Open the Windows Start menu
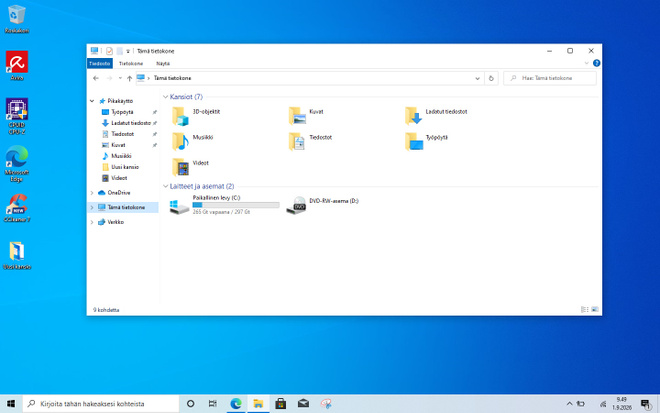The image size is (660, 413). click(11, 404)
